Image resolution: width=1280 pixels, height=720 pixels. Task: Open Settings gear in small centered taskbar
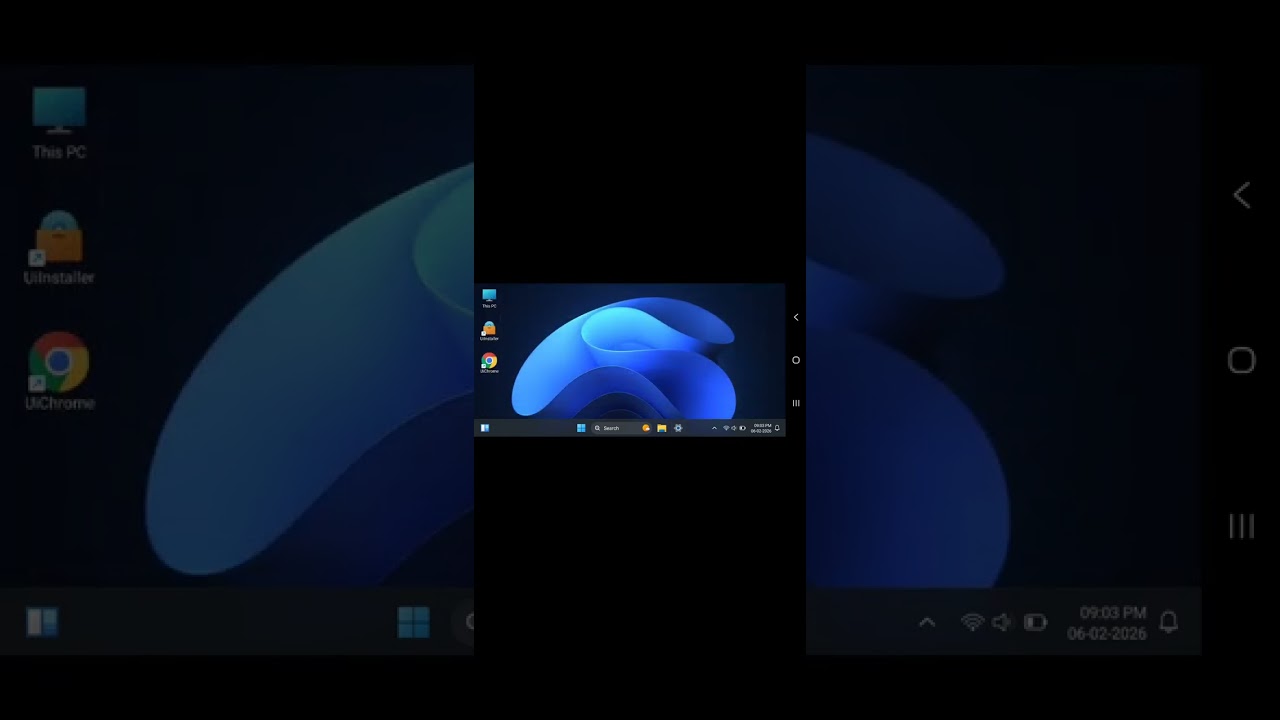[678, 428]
